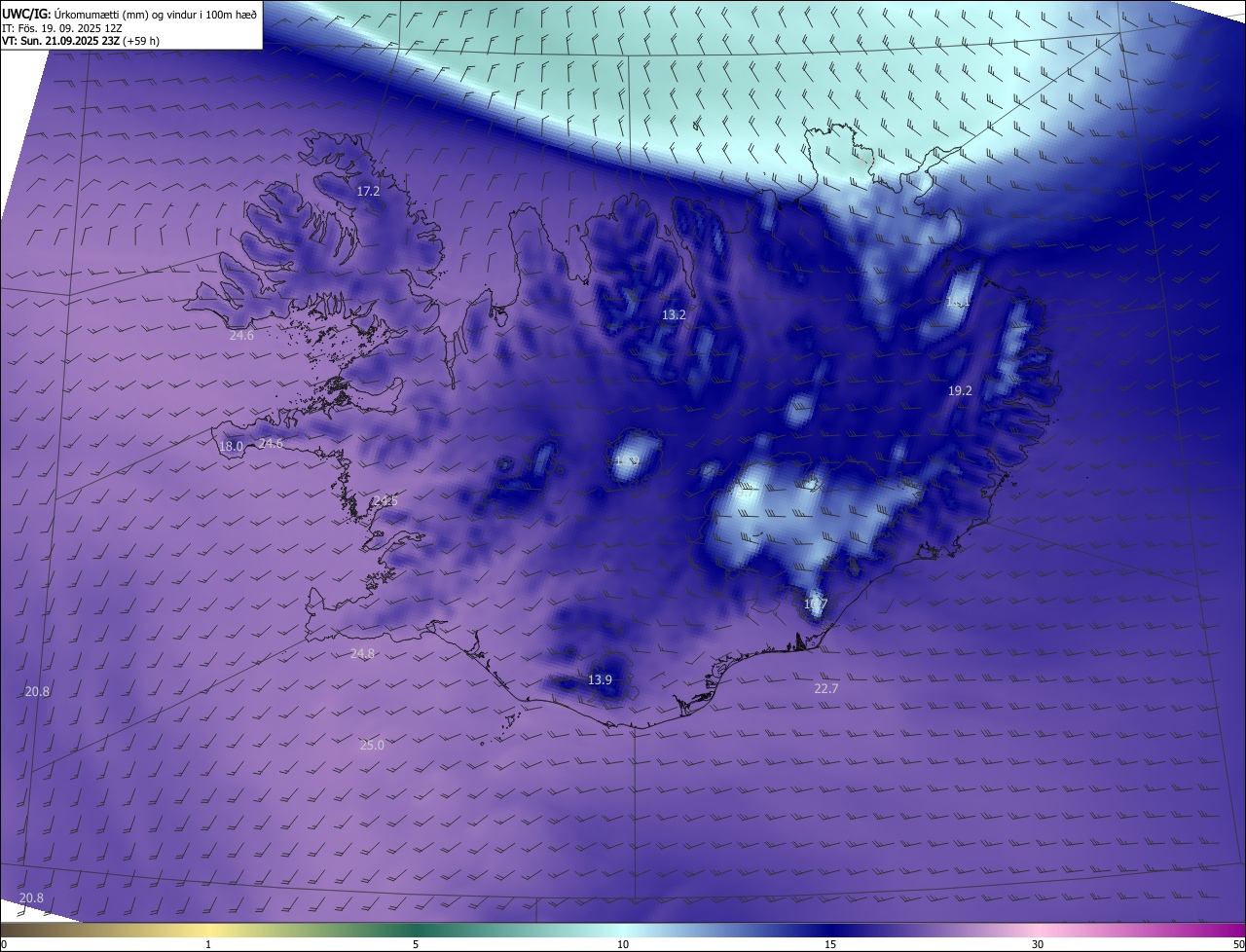
Task: Click the 25.0 value over the ocean
Action: tap(372, 746)
